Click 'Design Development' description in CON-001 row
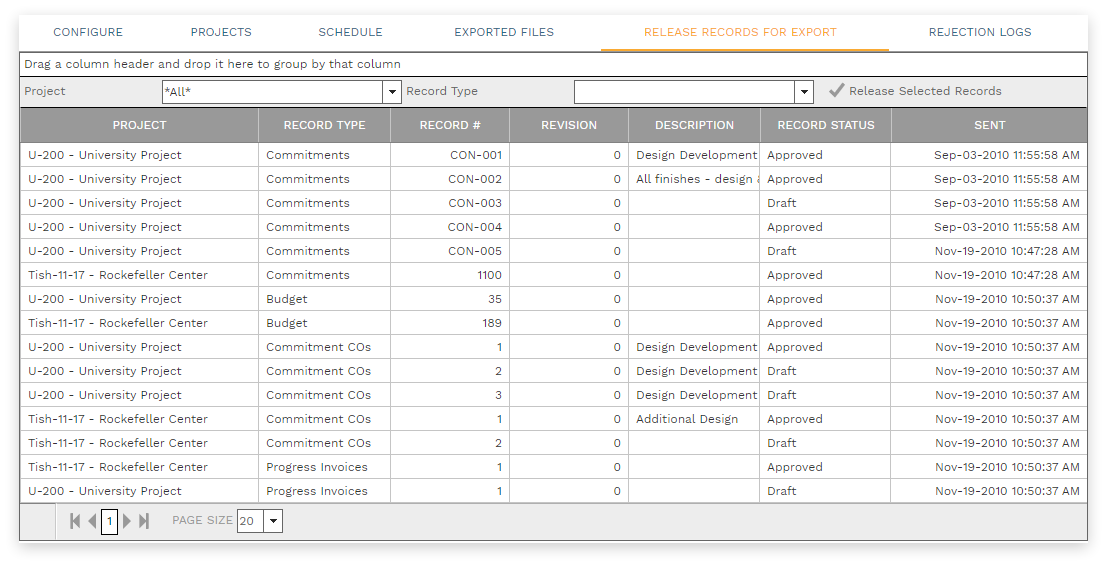 coord(696,155)
